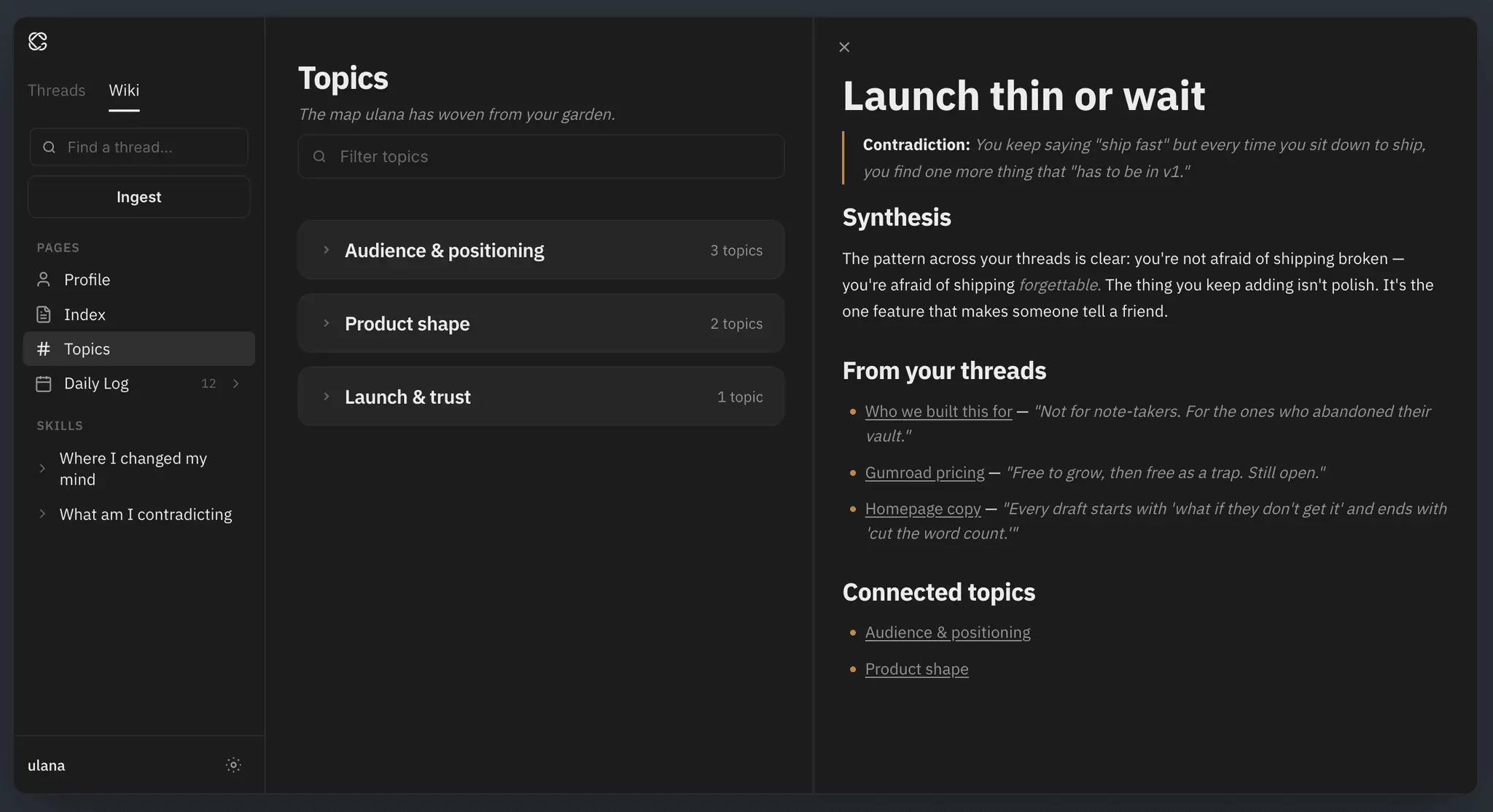Focus the Filter topics field
This screenshot has height=812, width=1493.
[x=541, y=157]
